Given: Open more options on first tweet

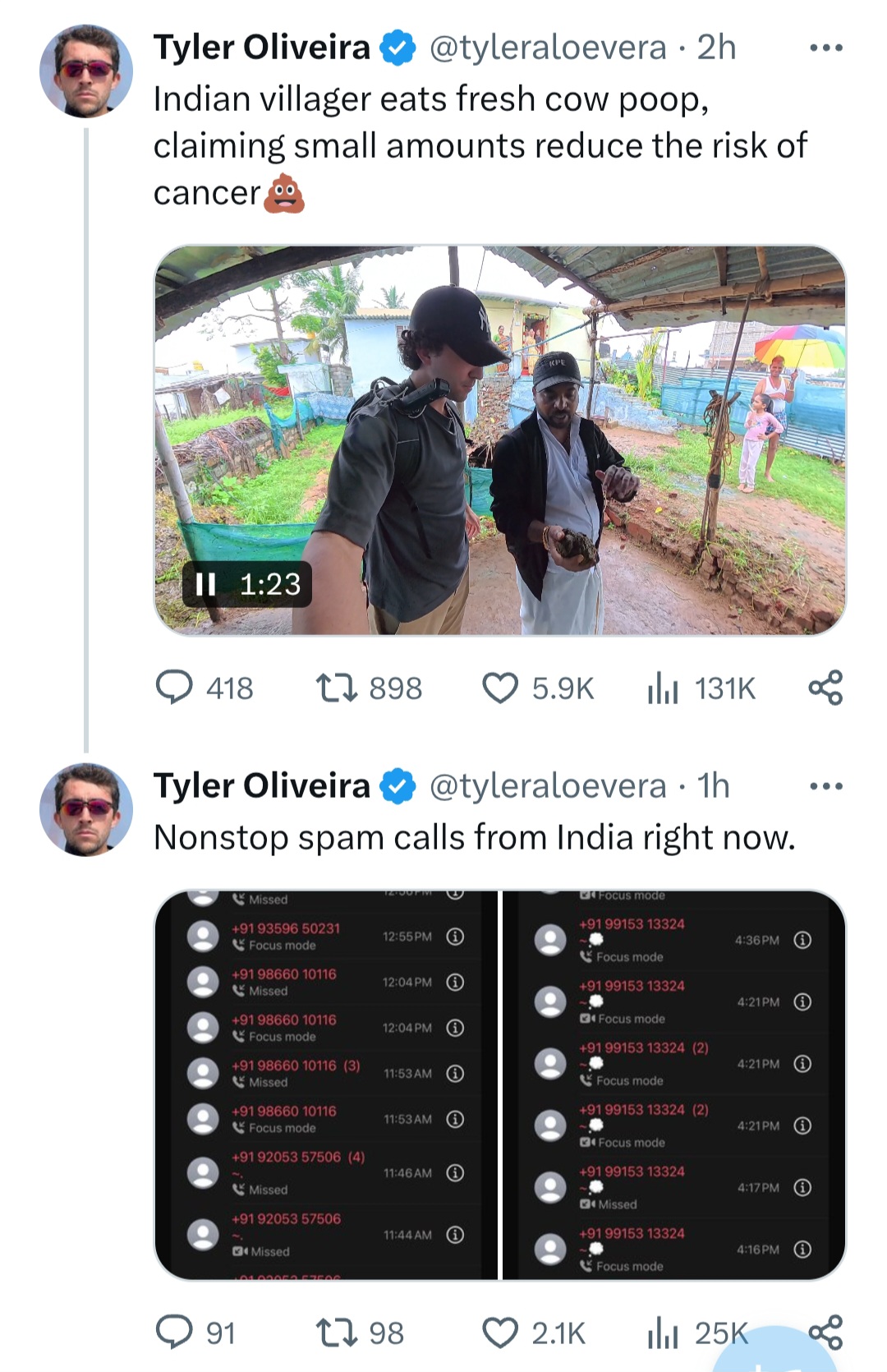Looking at the screenshot, I should pos(825,48).
